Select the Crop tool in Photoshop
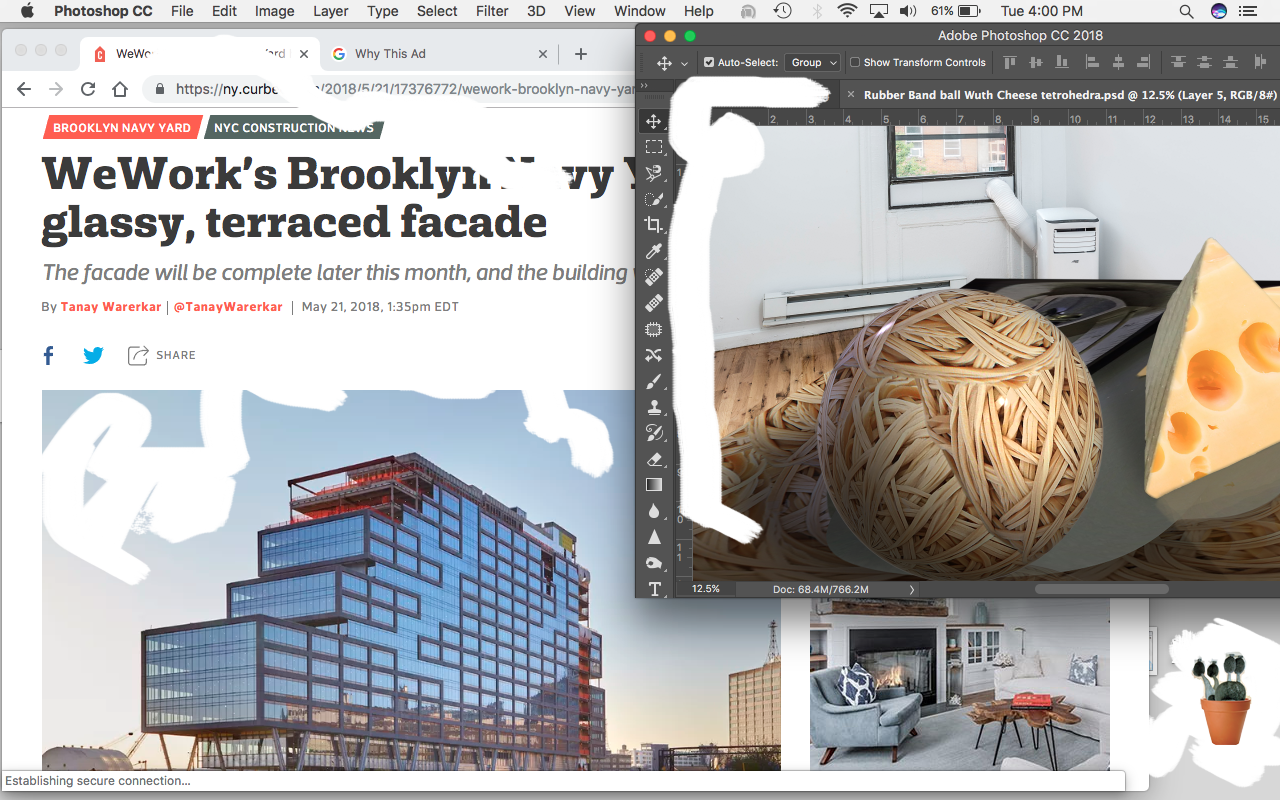Image resolution: width=1280 pixels, height=800 pixels. (653, 225)
